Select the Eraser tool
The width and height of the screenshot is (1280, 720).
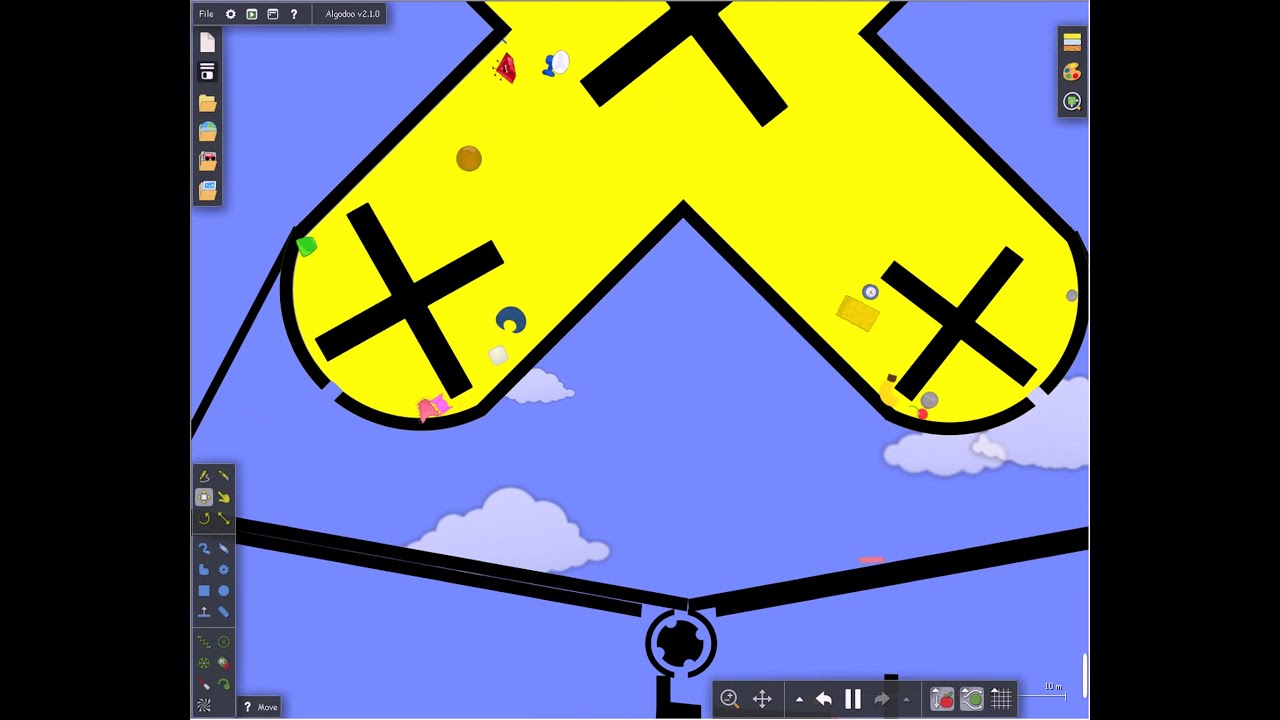point(224,548)
